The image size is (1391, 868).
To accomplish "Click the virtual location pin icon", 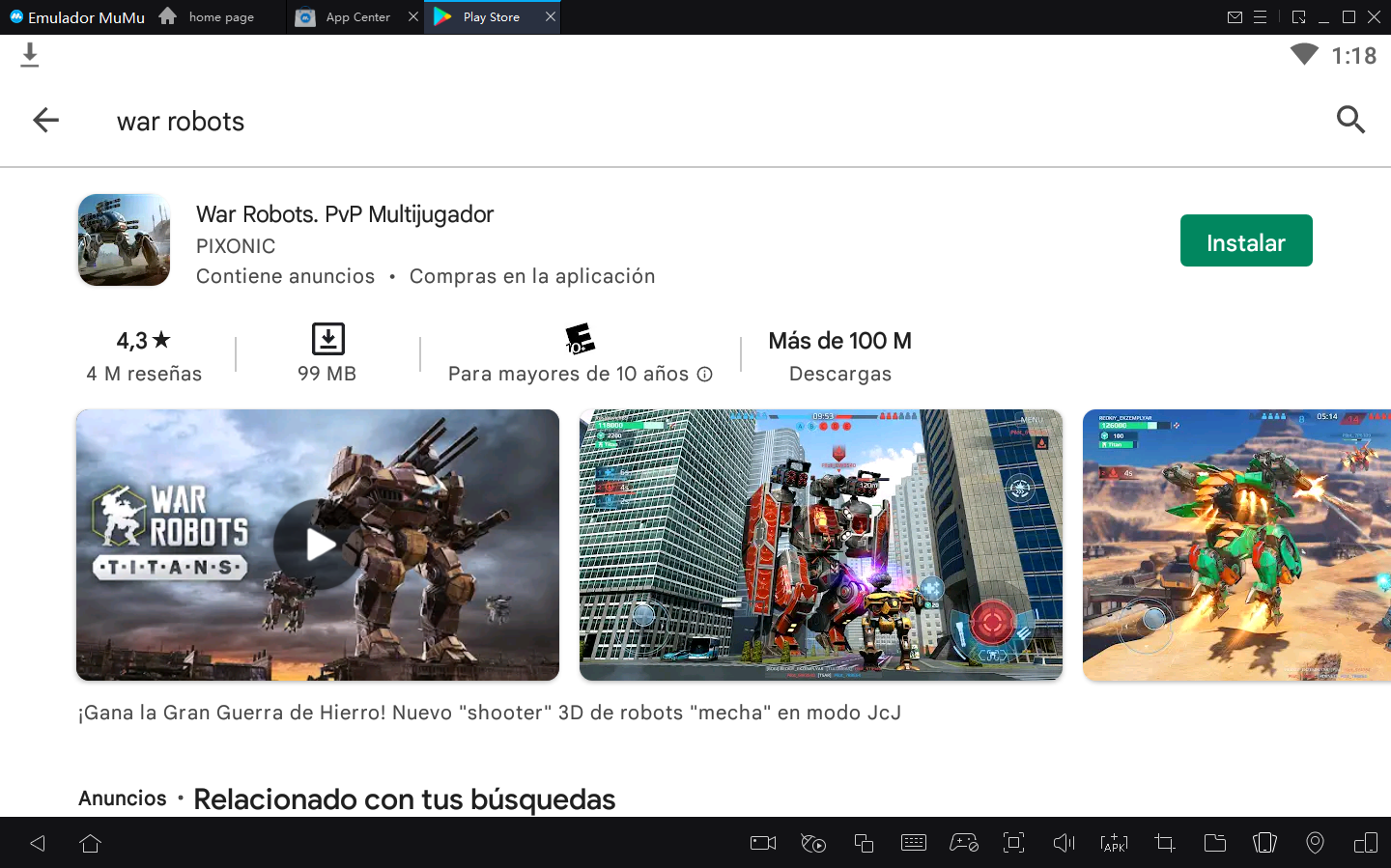I will 1315,843.
